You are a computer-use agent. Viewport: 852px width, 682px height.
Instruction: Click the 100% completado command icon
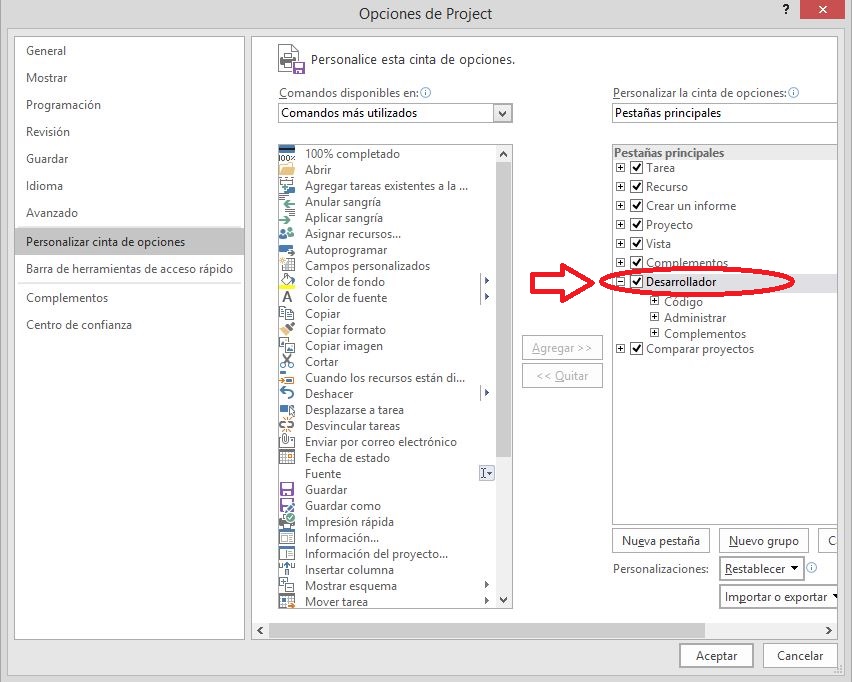(x=286, y=154)
